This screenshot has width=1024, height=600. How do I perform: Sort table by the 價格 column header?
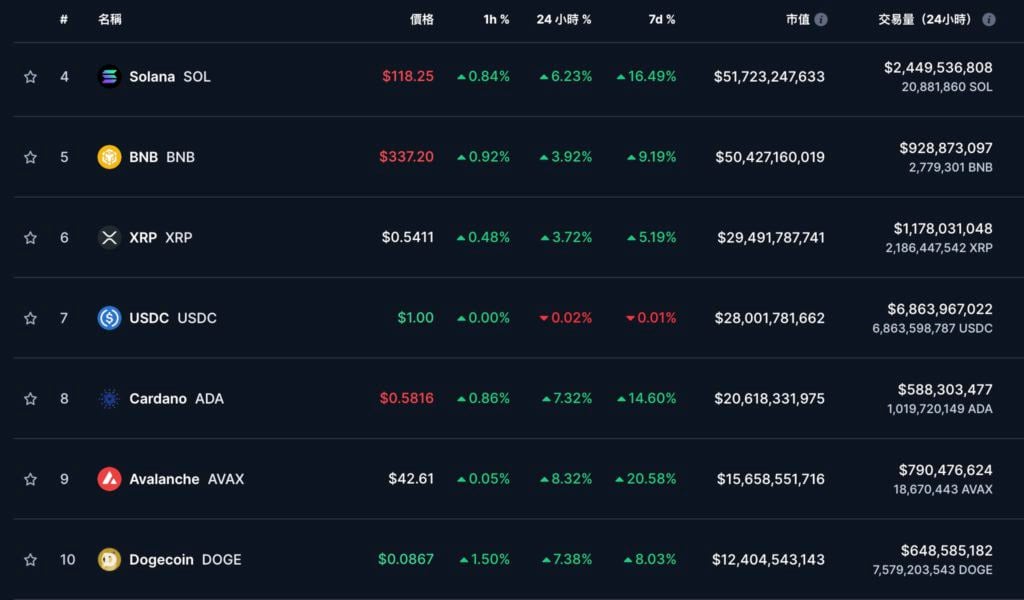point(422,19)
